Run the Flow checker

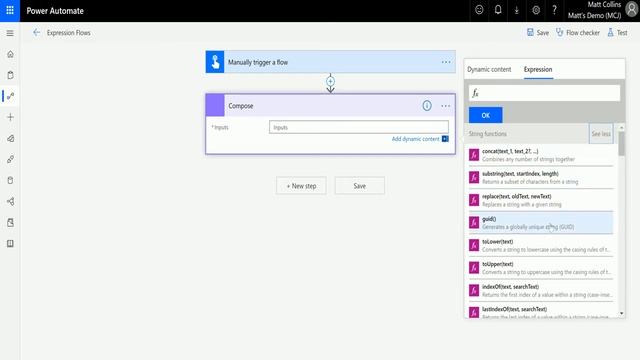[578, 33]
